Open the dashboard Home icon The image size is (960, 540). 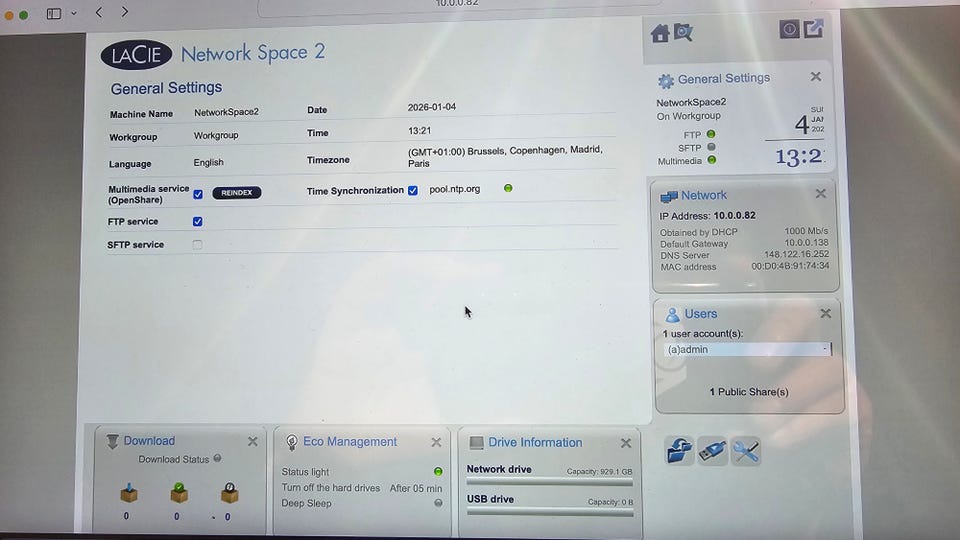(659, 33)
